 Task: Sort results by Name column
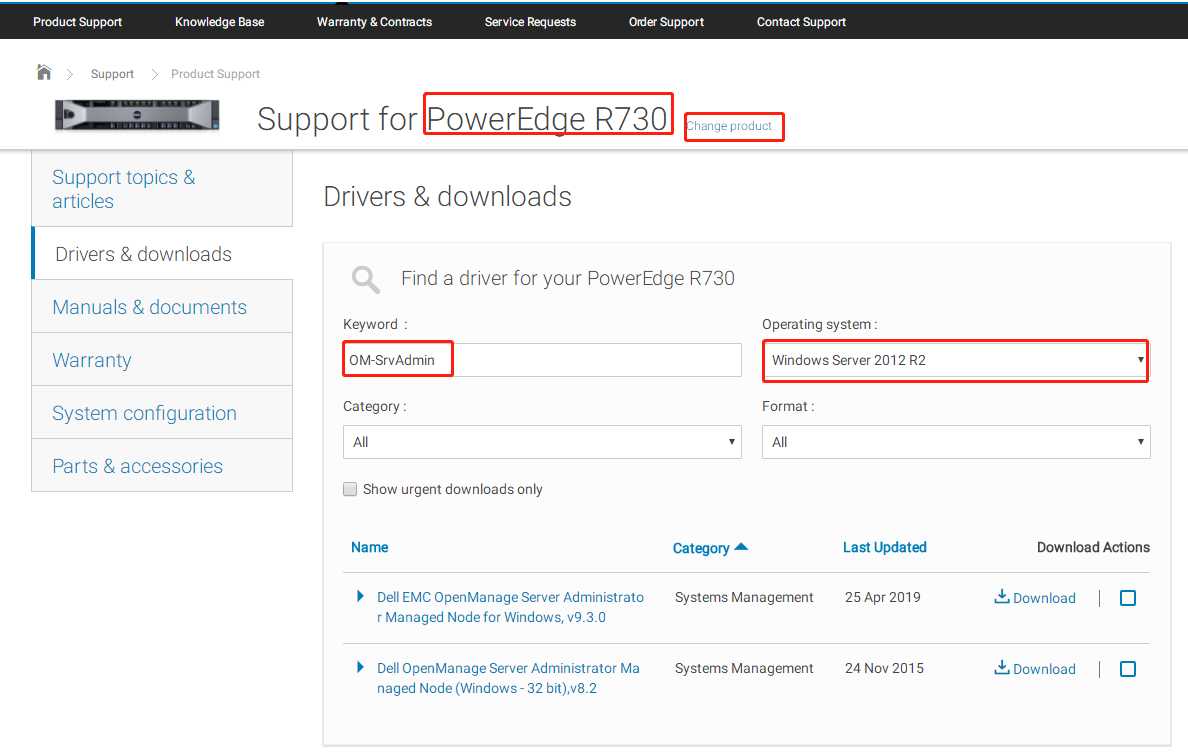point(370,547)
